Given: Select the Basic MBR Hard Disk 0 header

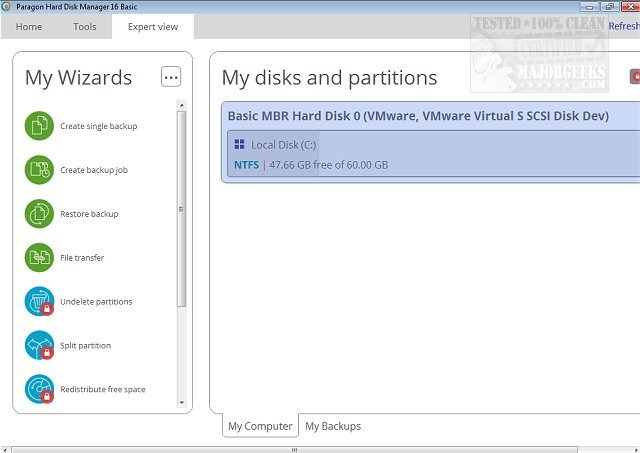Looking at the screenshot, I should [x=418, y=115].
